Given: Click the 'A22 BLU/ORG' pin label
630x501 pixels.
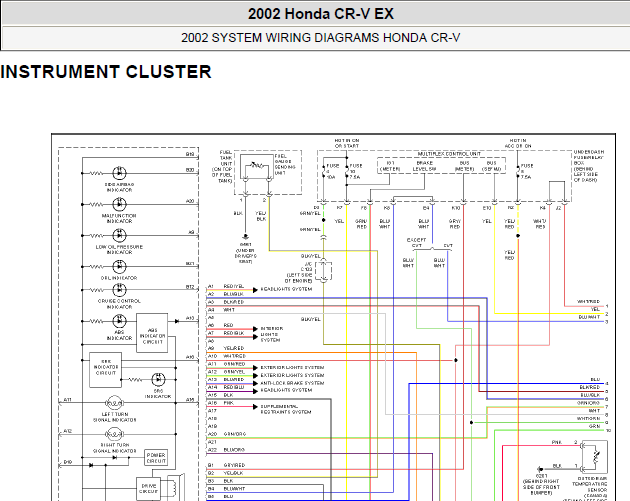Looking at the screenshot, I should 226,450.
